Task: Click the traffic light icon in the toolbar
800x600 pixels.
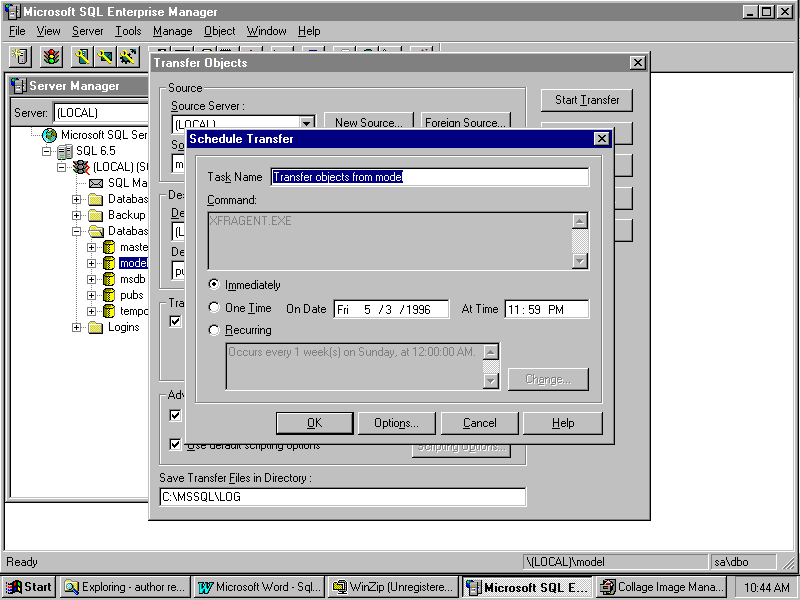Action: click(50, 57)
